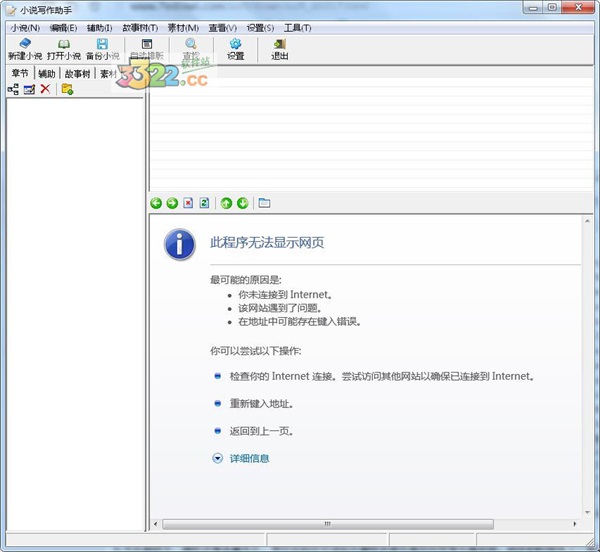Open the 辅助(I) menu
Viewport: 600px width, 552px height.
tap(99, 28)
